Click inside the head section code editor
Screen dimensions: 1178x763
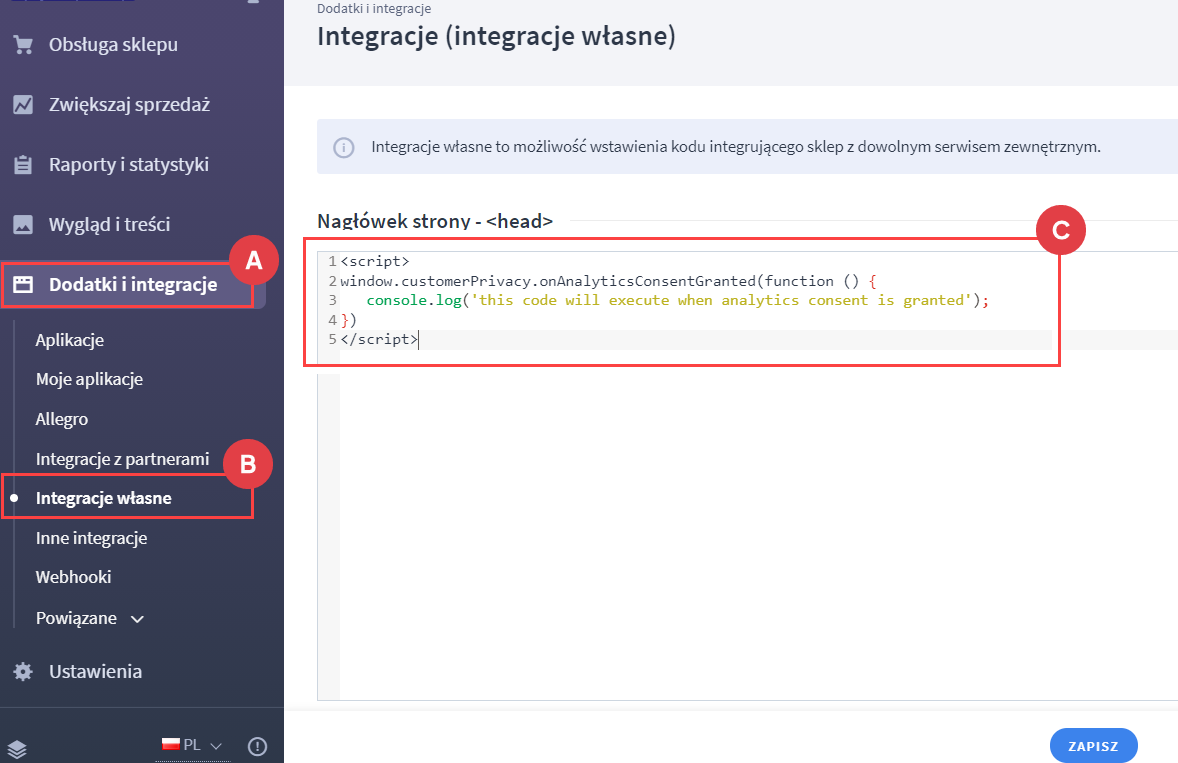click(650, 300)
